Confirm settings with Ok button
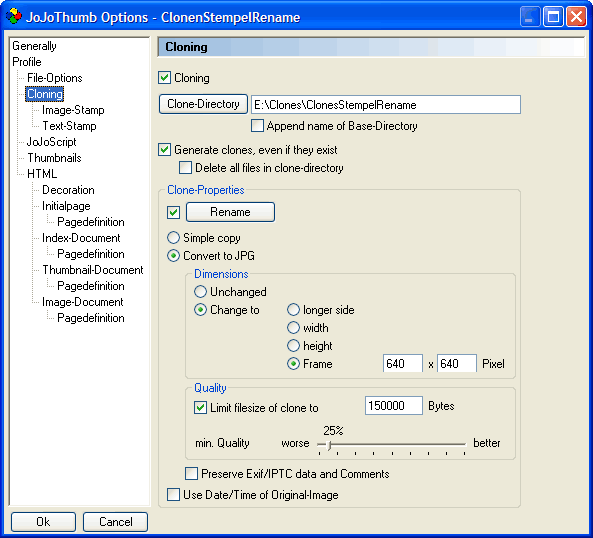The height and width of the screenshot is (538, 593). [43, 522]
